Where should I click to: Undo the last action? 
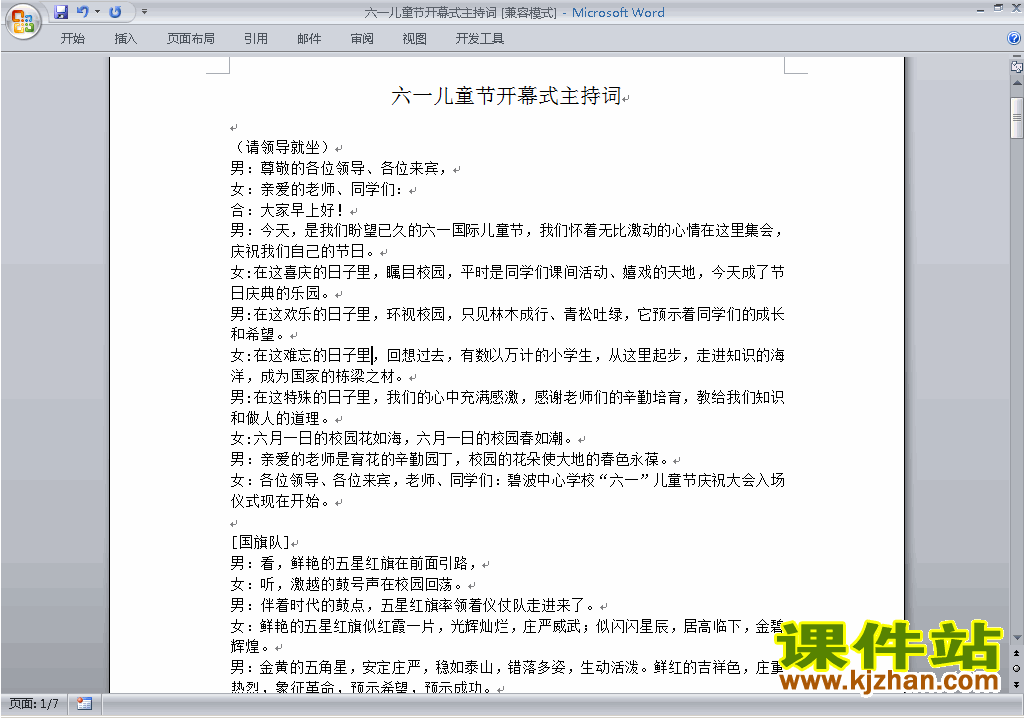82,12
